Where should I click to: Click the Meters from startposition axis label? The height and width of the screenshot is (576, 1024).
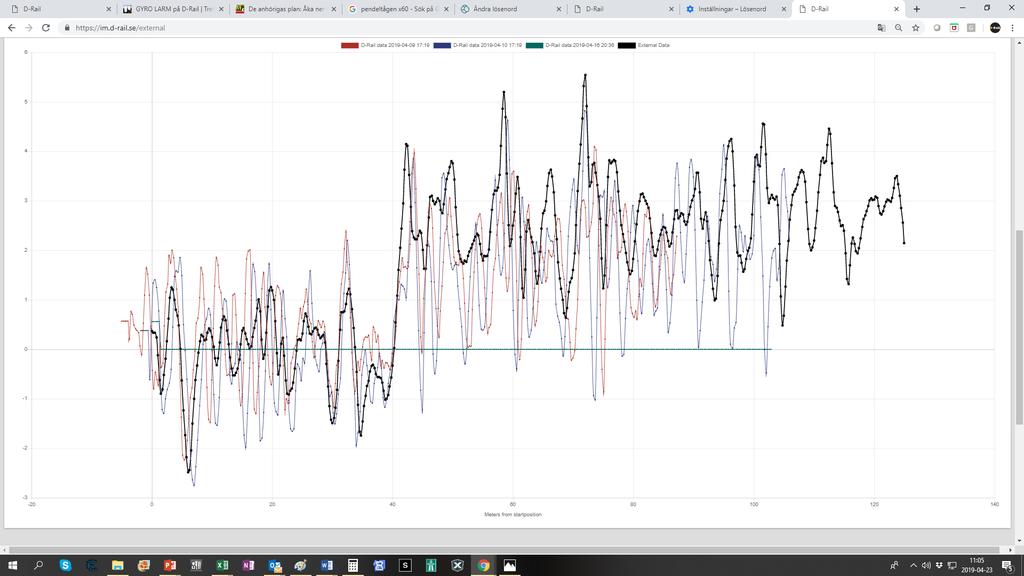point(513,515)
